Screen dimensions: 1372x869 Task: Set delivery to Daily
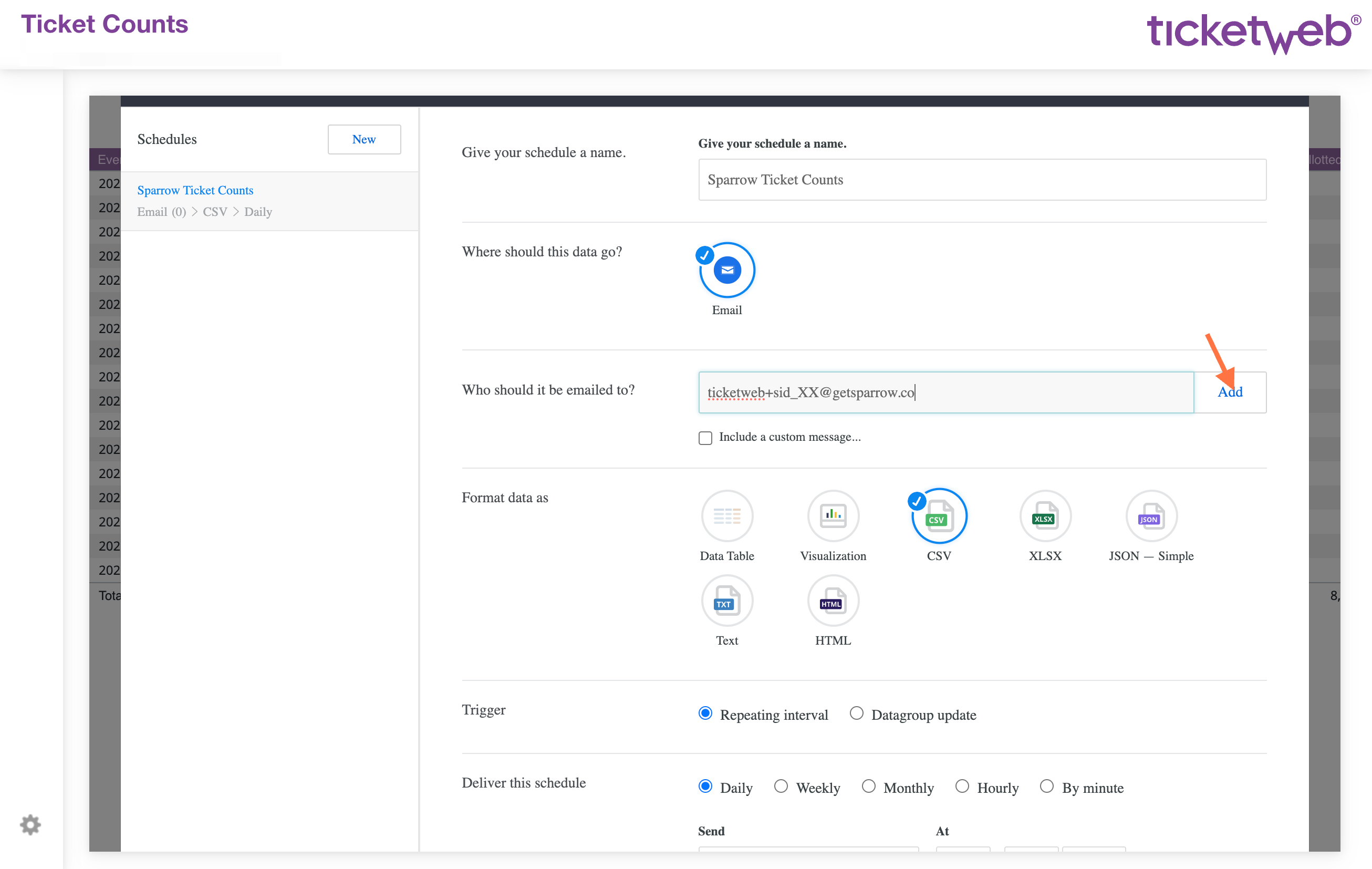pos(705,787)
